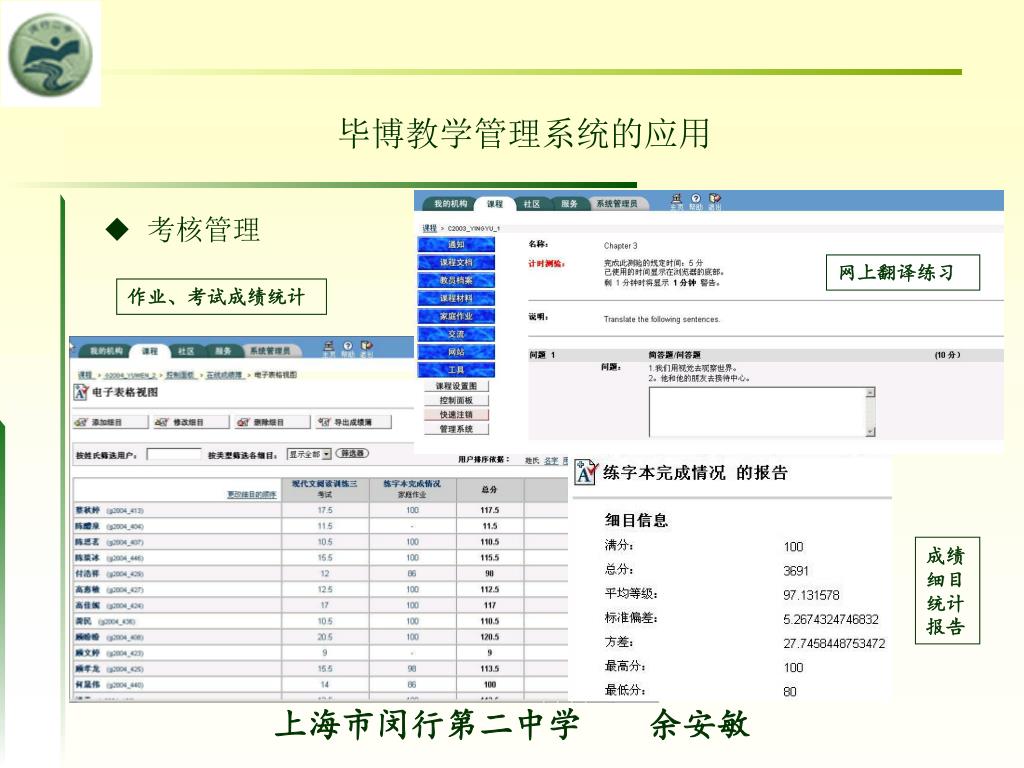The width and height of the screenshot is (1024, 768).
Task: Click Help icon in quiz window header
Action: pos(696,201)
